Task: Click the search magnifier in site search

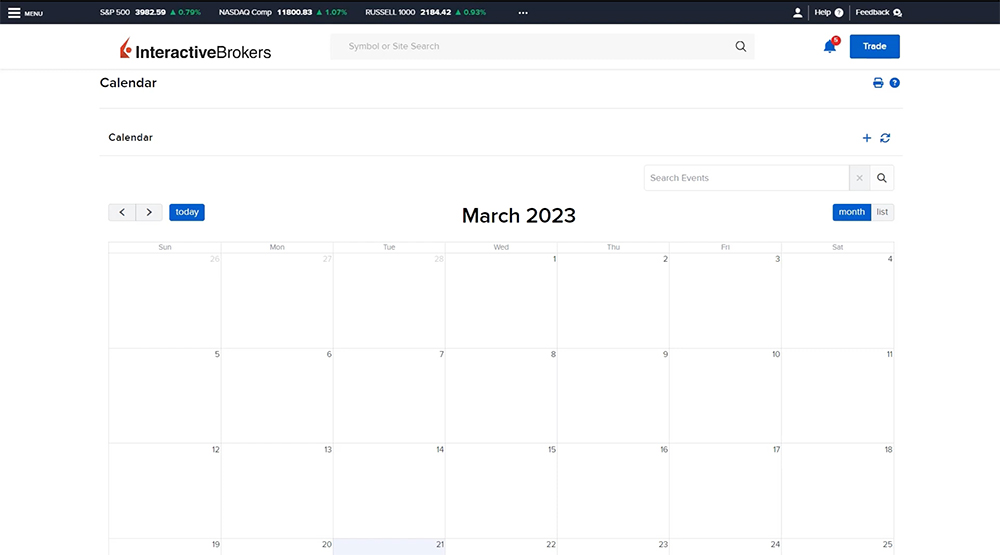Action: point(741,46)
